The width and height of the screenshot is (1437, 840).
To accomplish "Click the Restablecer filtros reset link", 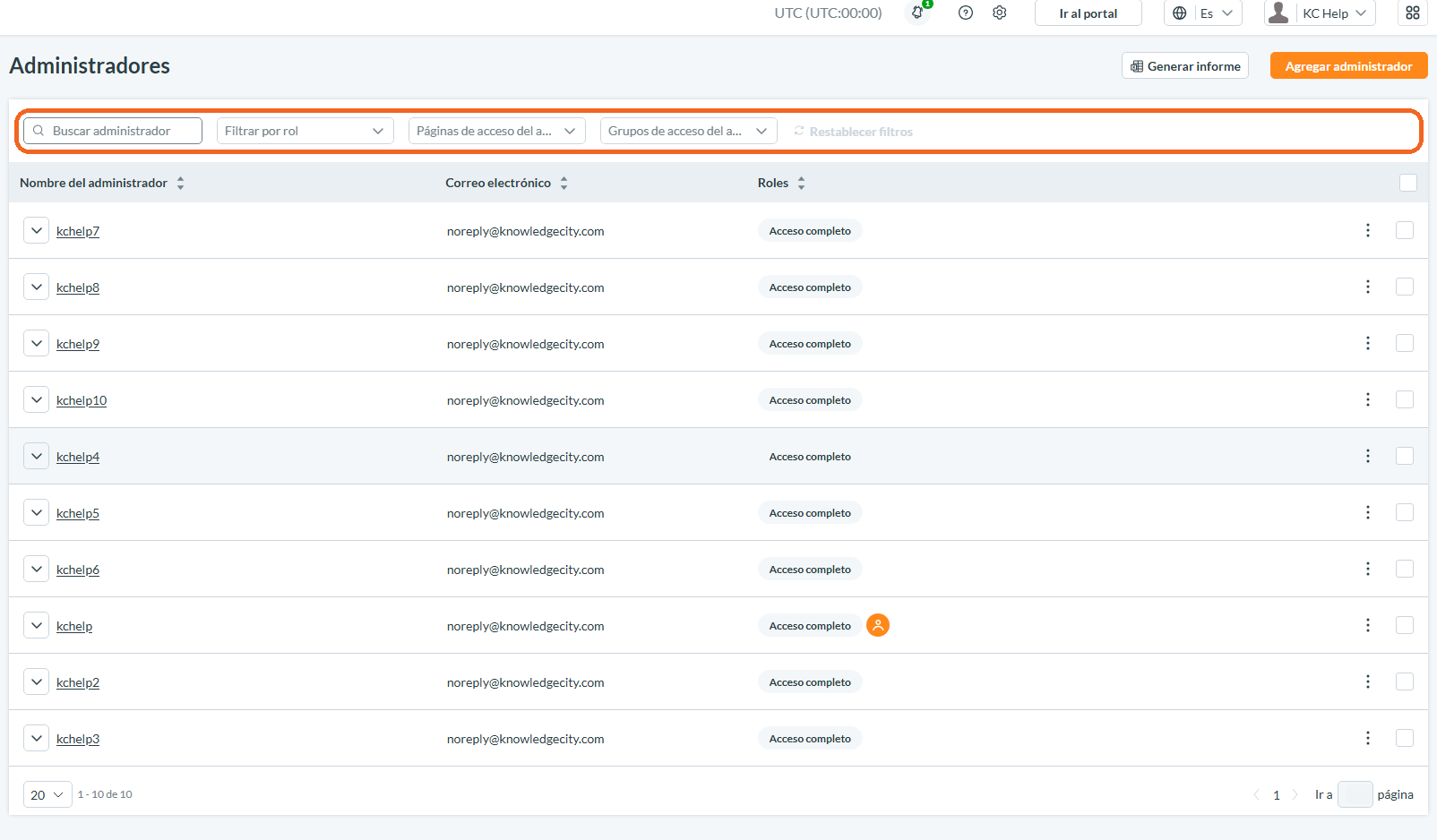I will click(853, 132).
